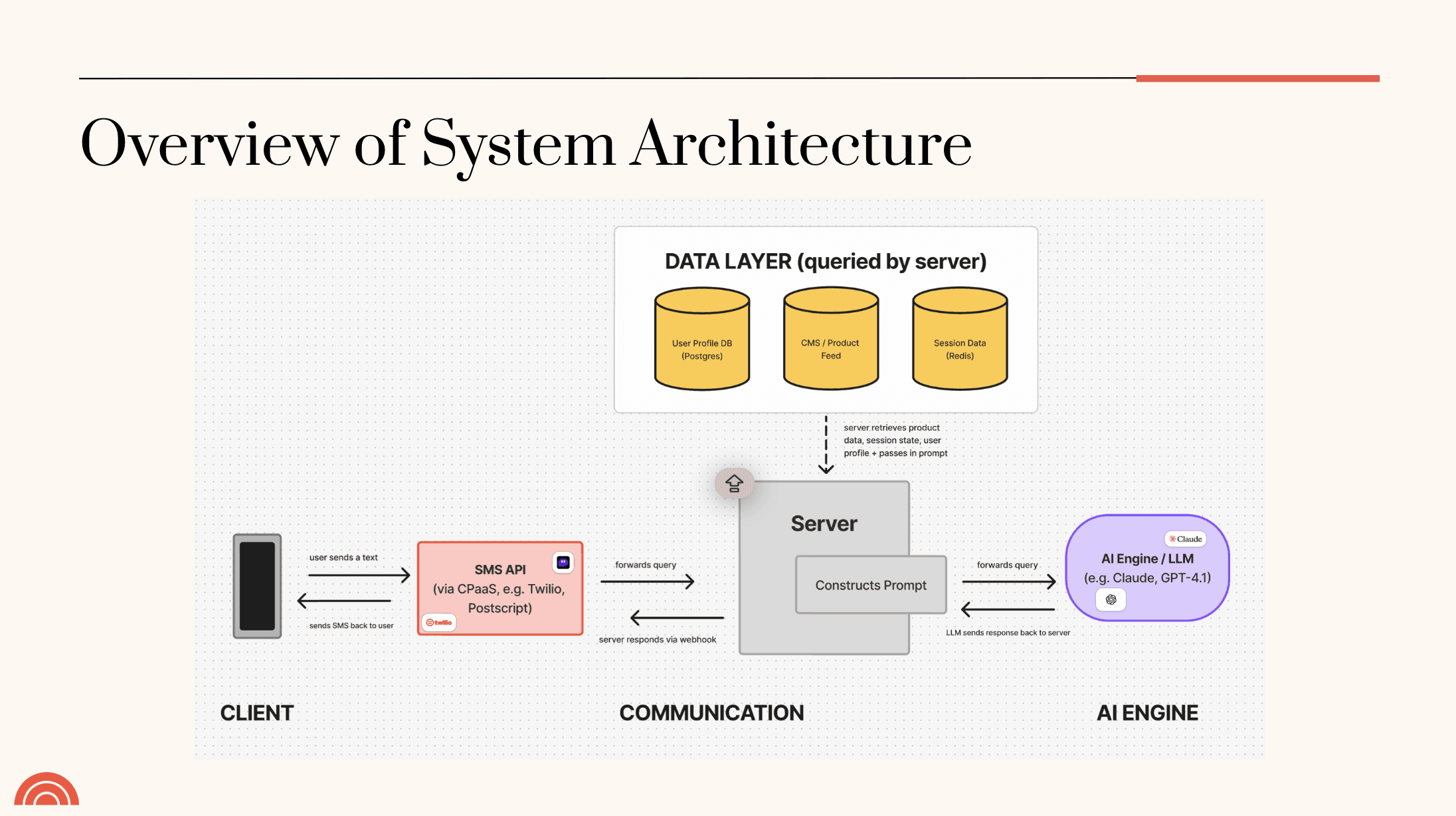Click the Claude logo badge
This screenshot has width=1456, height=816.
(1186, 539)
